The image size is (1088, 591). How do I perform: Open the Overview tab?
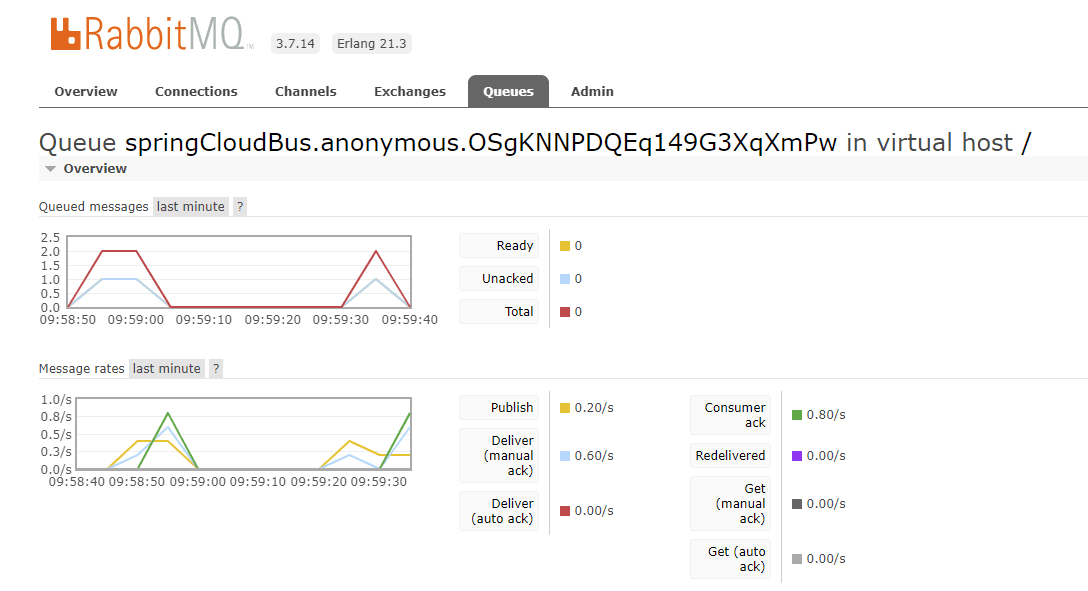point(86,92)
